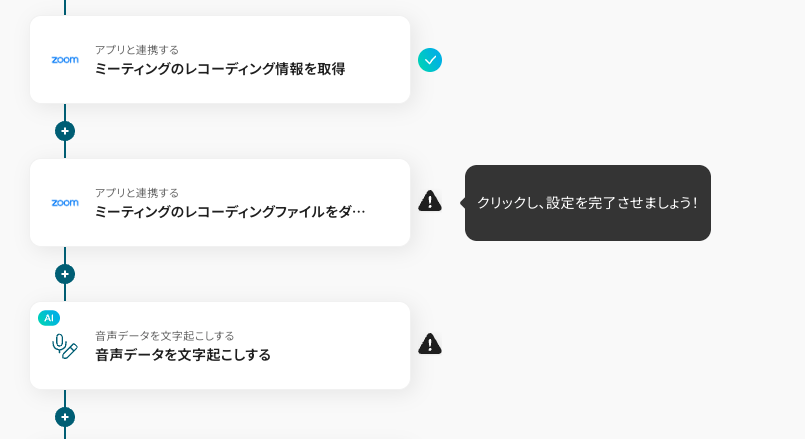Click small 音声データを文字起こしする subtitle text
The height and width of the screenshot is (439, 805).
click(x=165, y=335)
